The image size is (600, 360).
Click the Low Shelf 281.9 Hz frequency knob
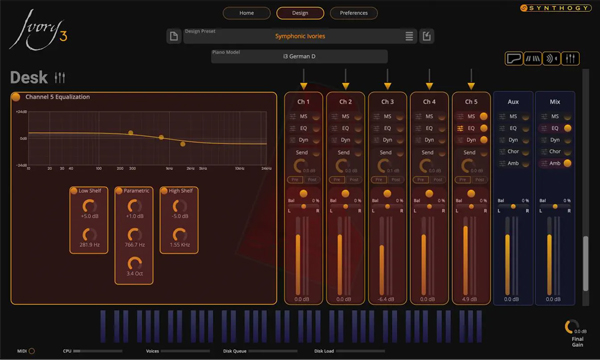point(89,235)
